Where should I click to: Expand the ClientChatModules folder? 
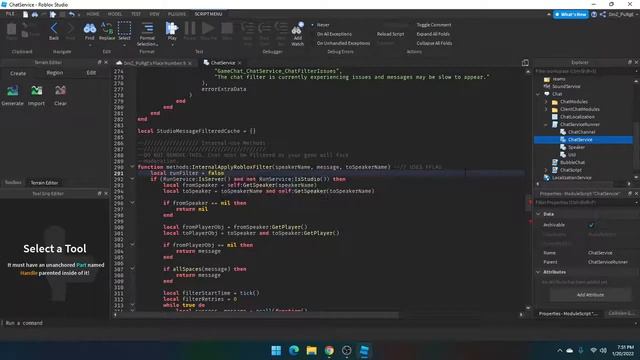(546, 109)
